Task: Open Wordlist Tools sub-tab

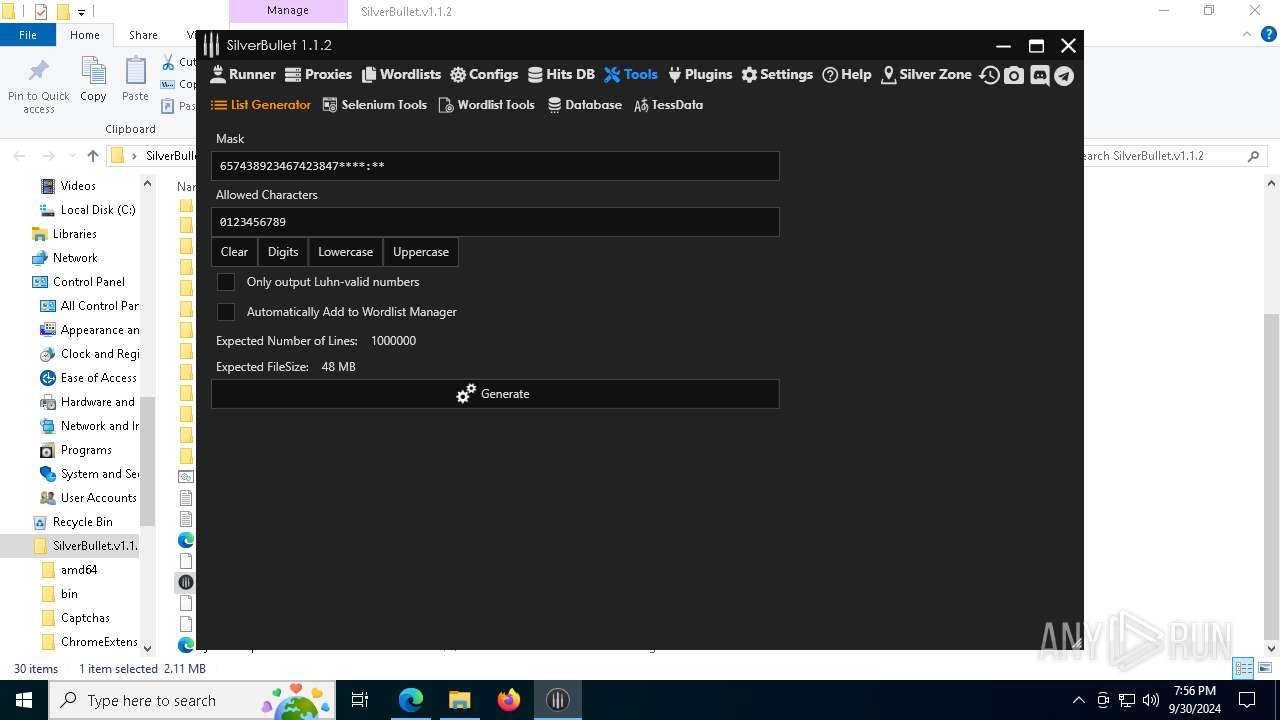Action: point(487,105)
